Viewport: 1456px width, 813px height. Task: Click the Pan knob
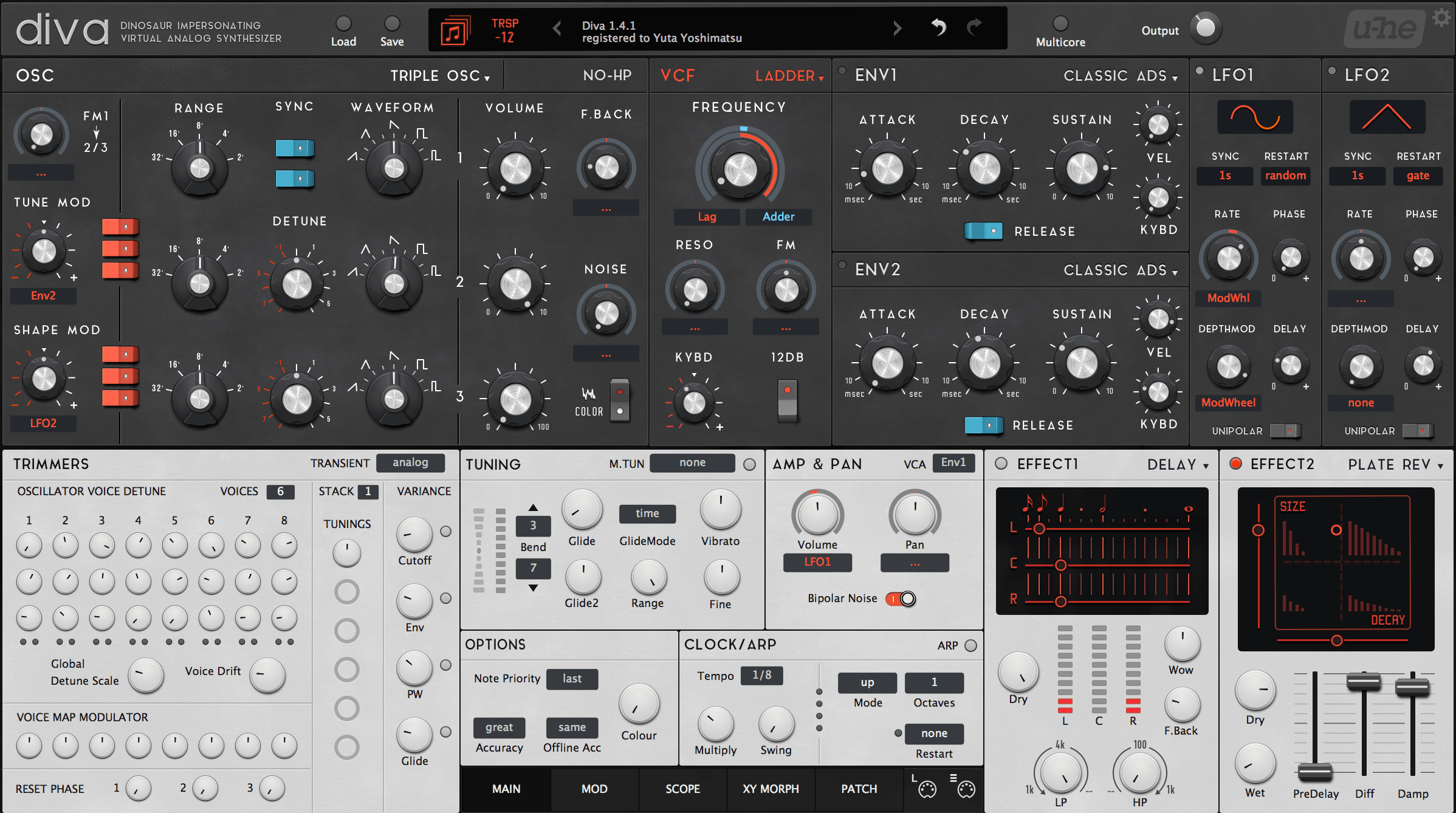pos(915,515)
